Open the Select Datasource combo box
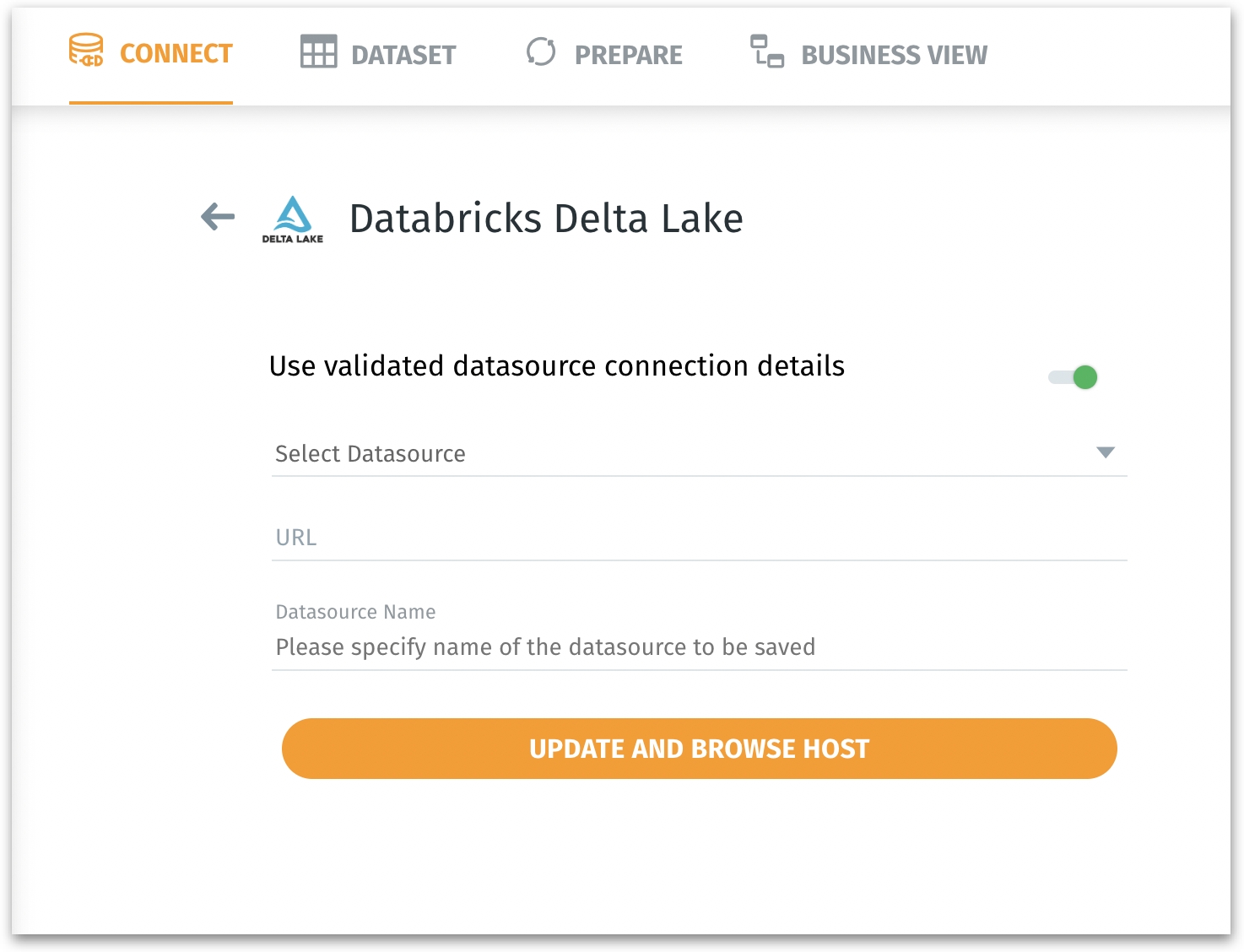The image size is (1244, 952). point(675,454)
